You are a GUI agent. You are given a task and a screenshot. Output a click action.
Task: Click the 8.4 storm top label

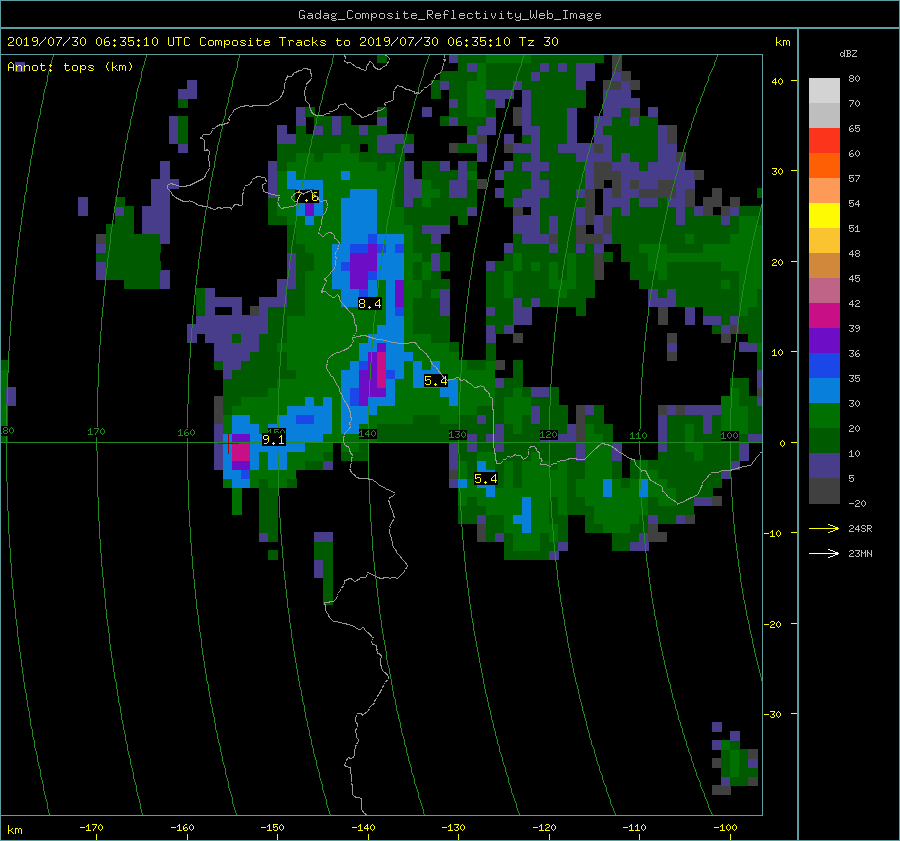(x=370, y=304)
